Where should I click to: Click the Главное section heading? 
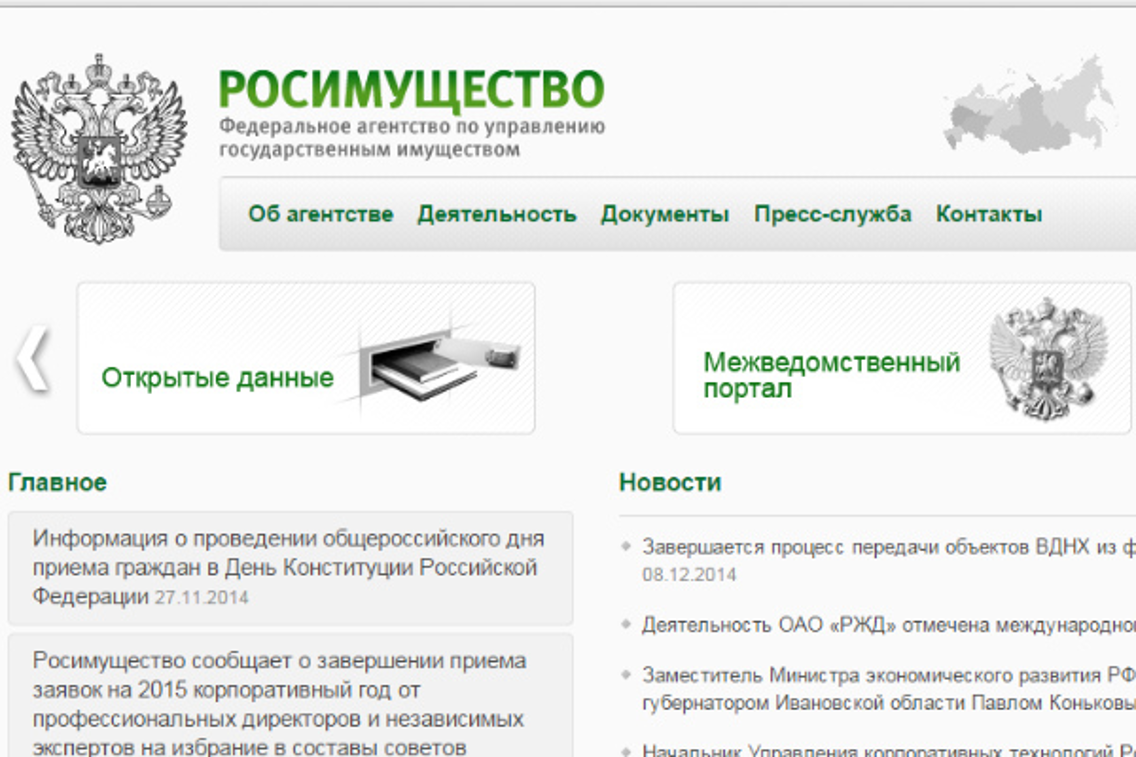pos(57,482)
